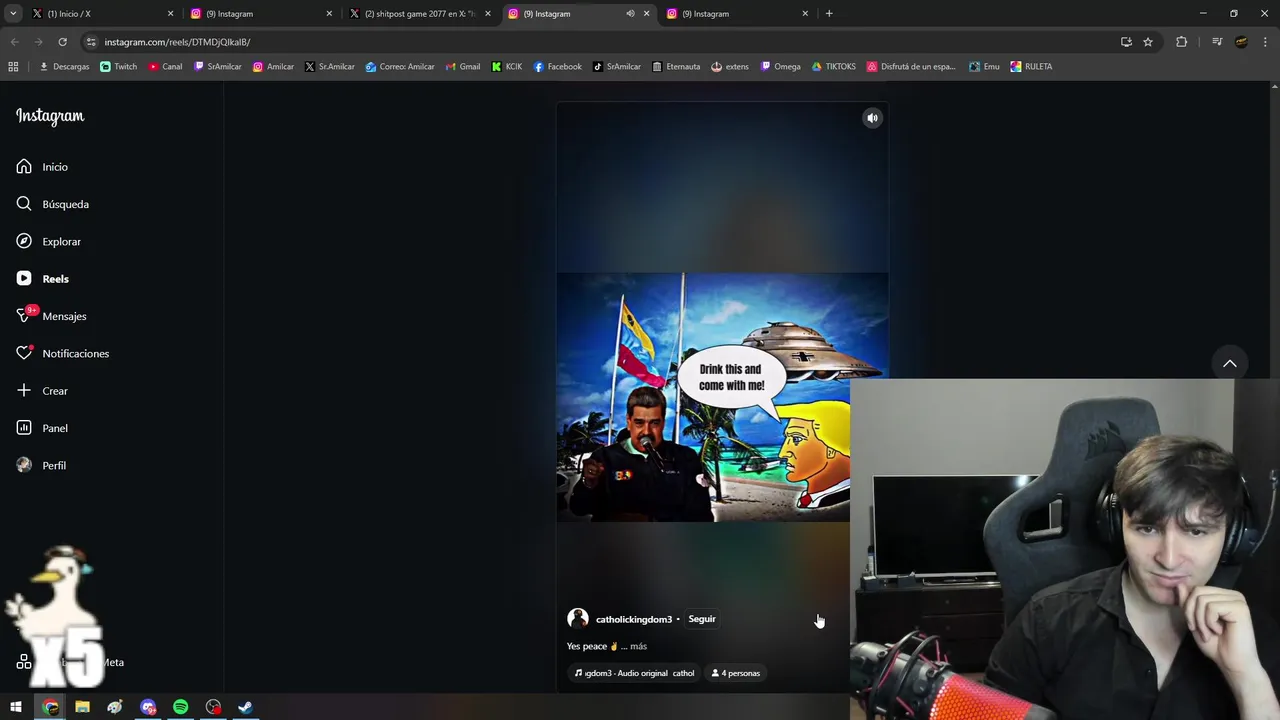Viewport: 1280px width, 720px height.
Task: Open RULETA bookmark
Action: coord(1031,67)
